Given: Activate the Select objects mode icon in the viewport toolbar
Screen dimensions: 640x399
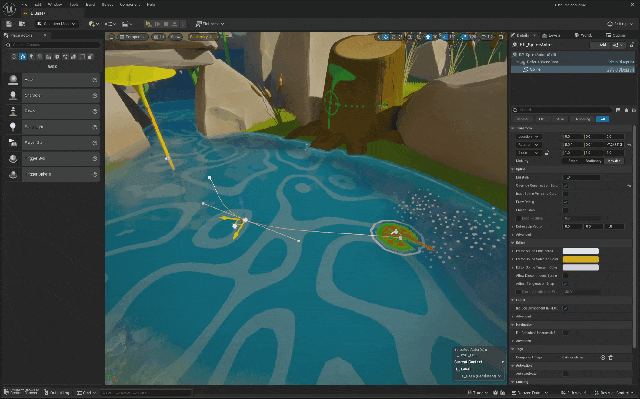Looking at the screenshot, I should (x=379, y=37).
